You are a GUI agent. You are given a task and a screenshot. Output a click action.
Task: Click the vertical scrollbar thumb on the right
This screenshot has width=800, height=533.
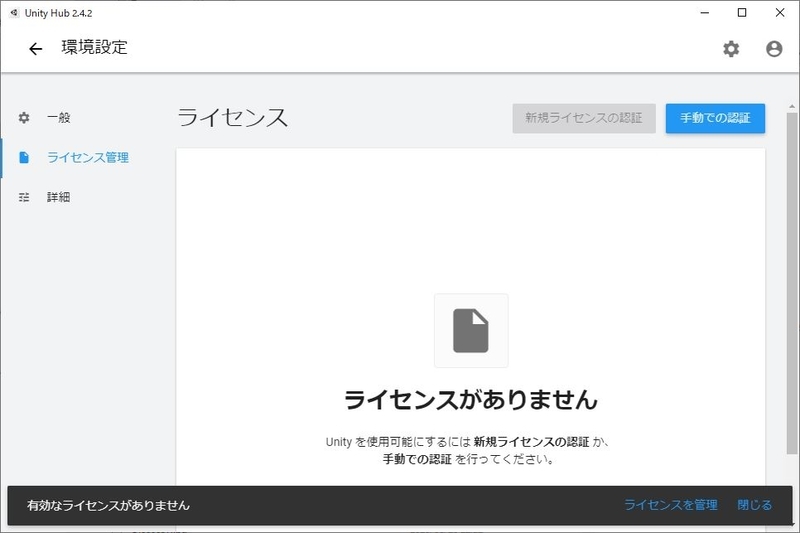[791, 283]
